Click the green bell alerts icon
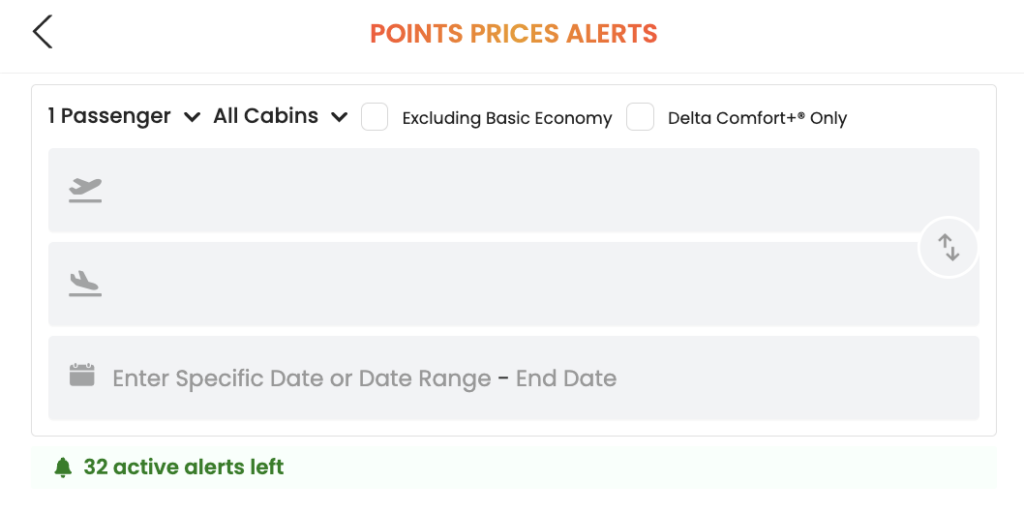The width and height of the screenshot is (1024, 513). [63, 467]
